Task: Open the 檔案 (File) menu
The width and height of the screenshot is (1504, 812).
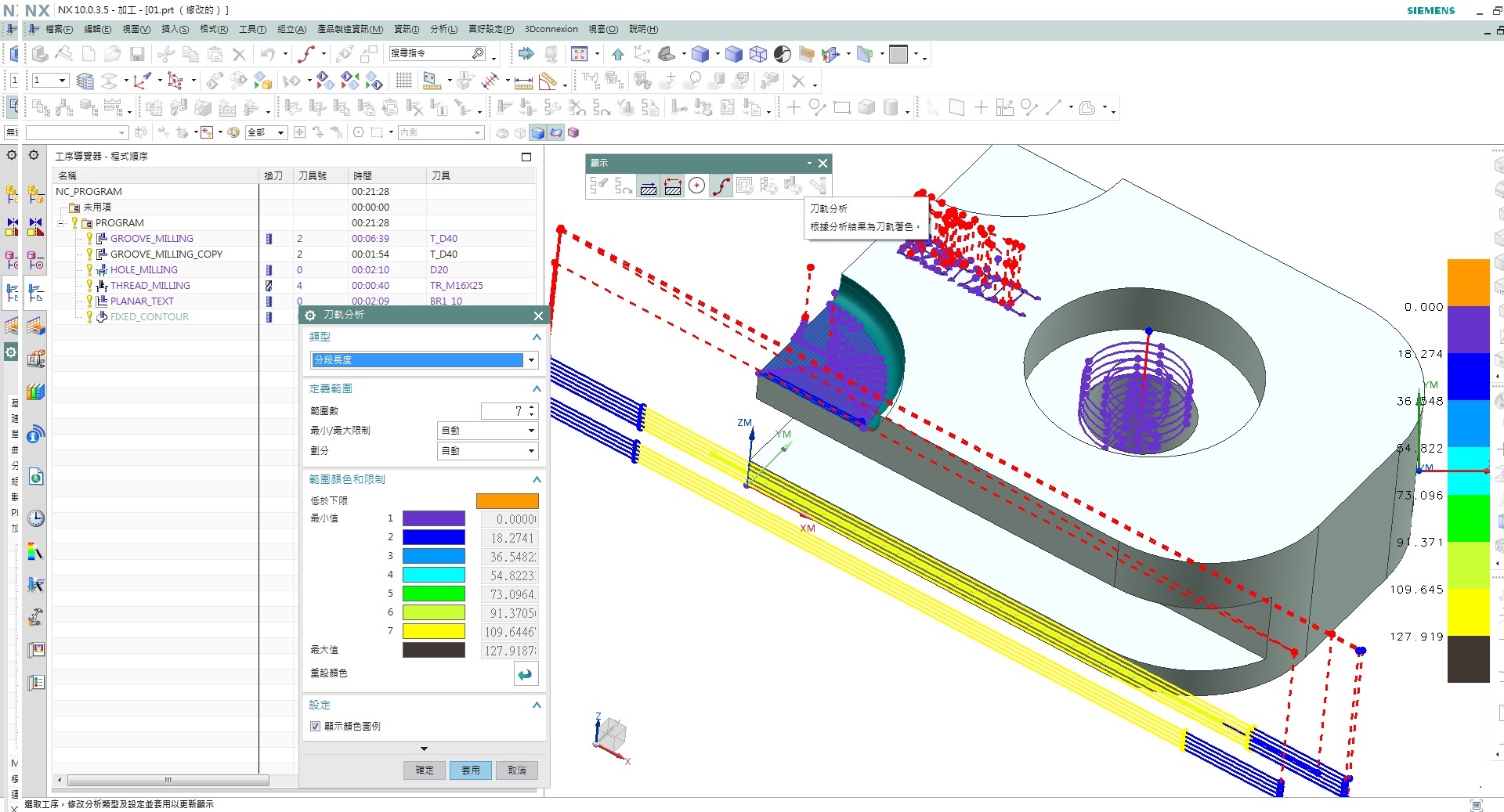Action: tap(59, 29)
